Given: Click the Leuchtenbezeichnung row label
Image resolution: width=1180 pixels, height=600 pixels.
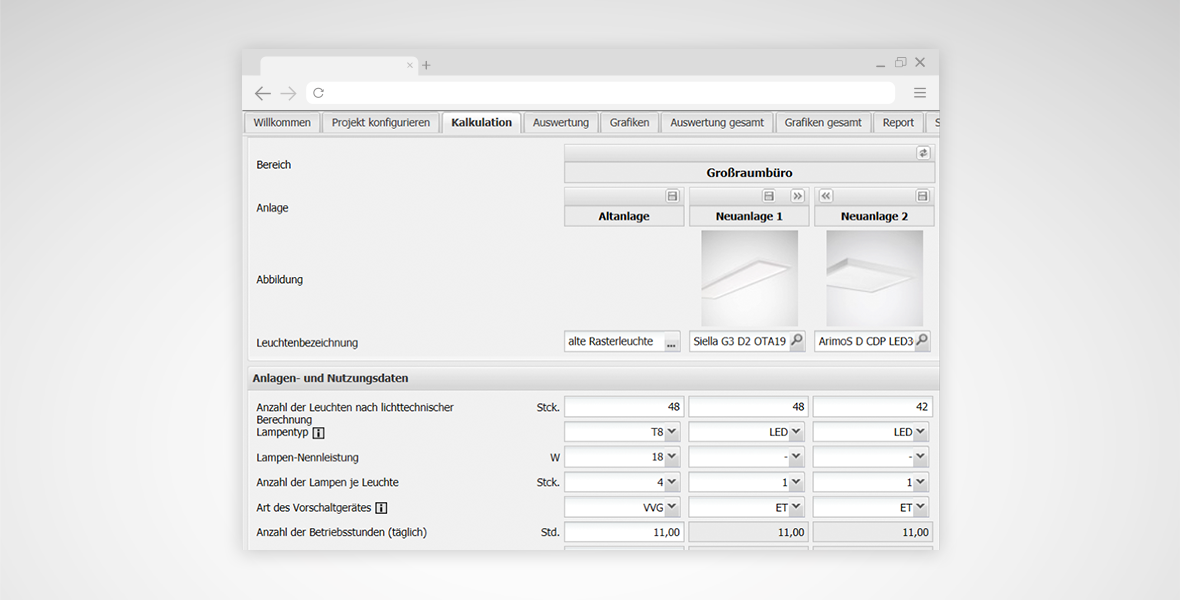Looking at the screenshot, I should click(x=307, y=343).
